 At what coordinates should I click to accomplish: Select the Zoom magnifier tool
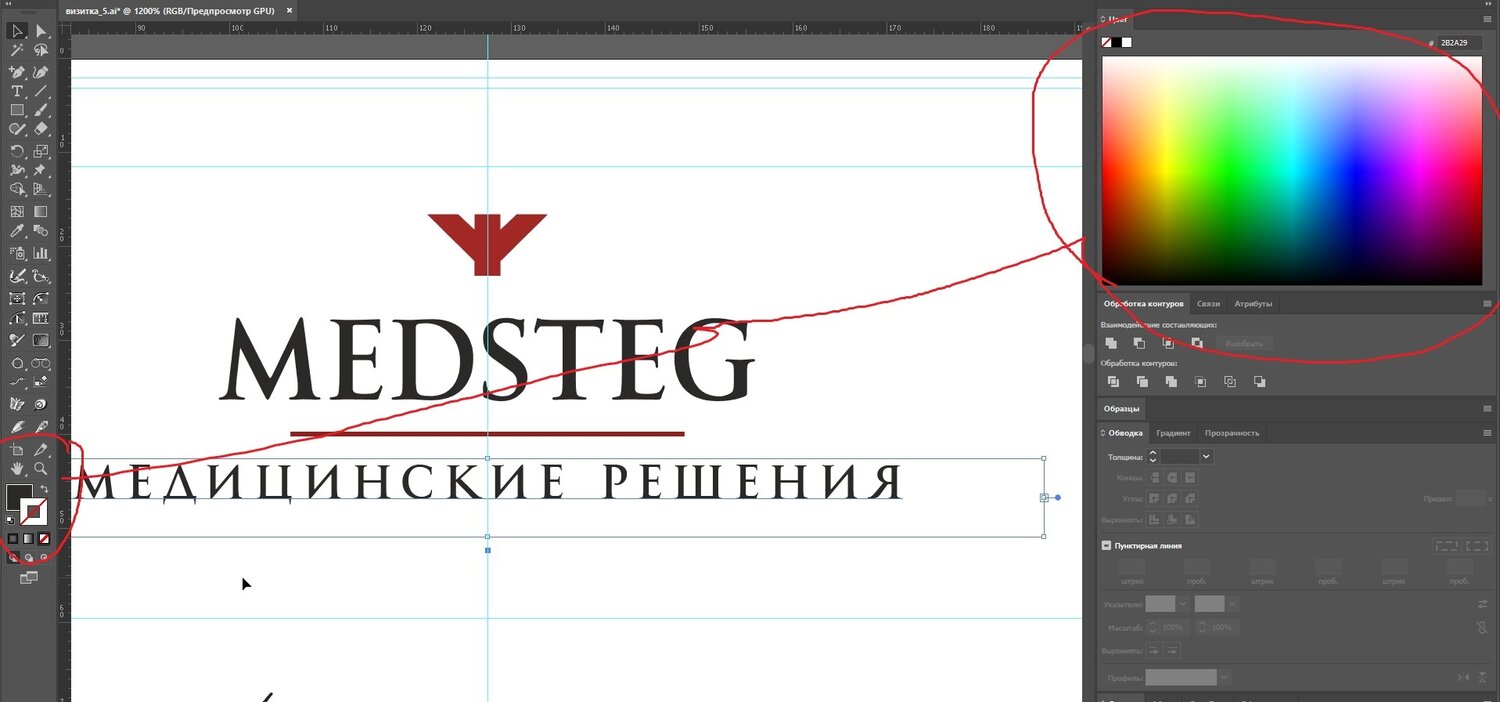41,468
